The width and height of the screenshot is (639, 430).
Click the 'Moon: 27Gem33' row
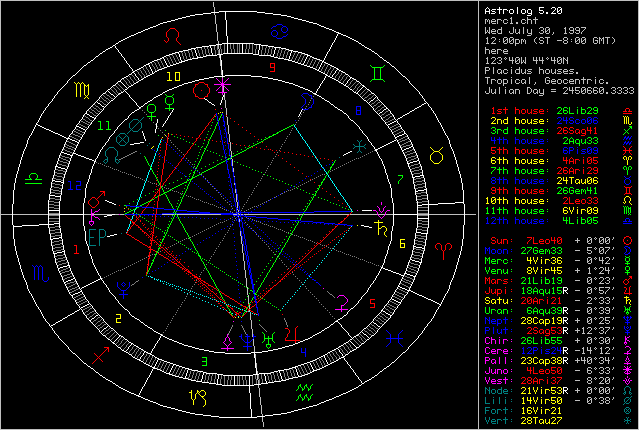point(558,251)
